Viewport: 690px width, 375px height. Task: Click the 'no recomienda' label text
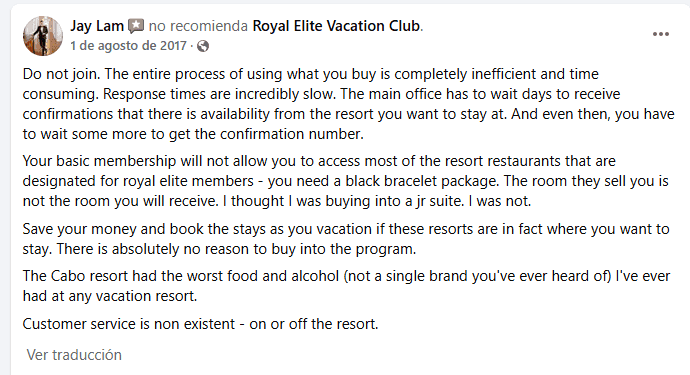pyautogui.click(x=198, y=26)
